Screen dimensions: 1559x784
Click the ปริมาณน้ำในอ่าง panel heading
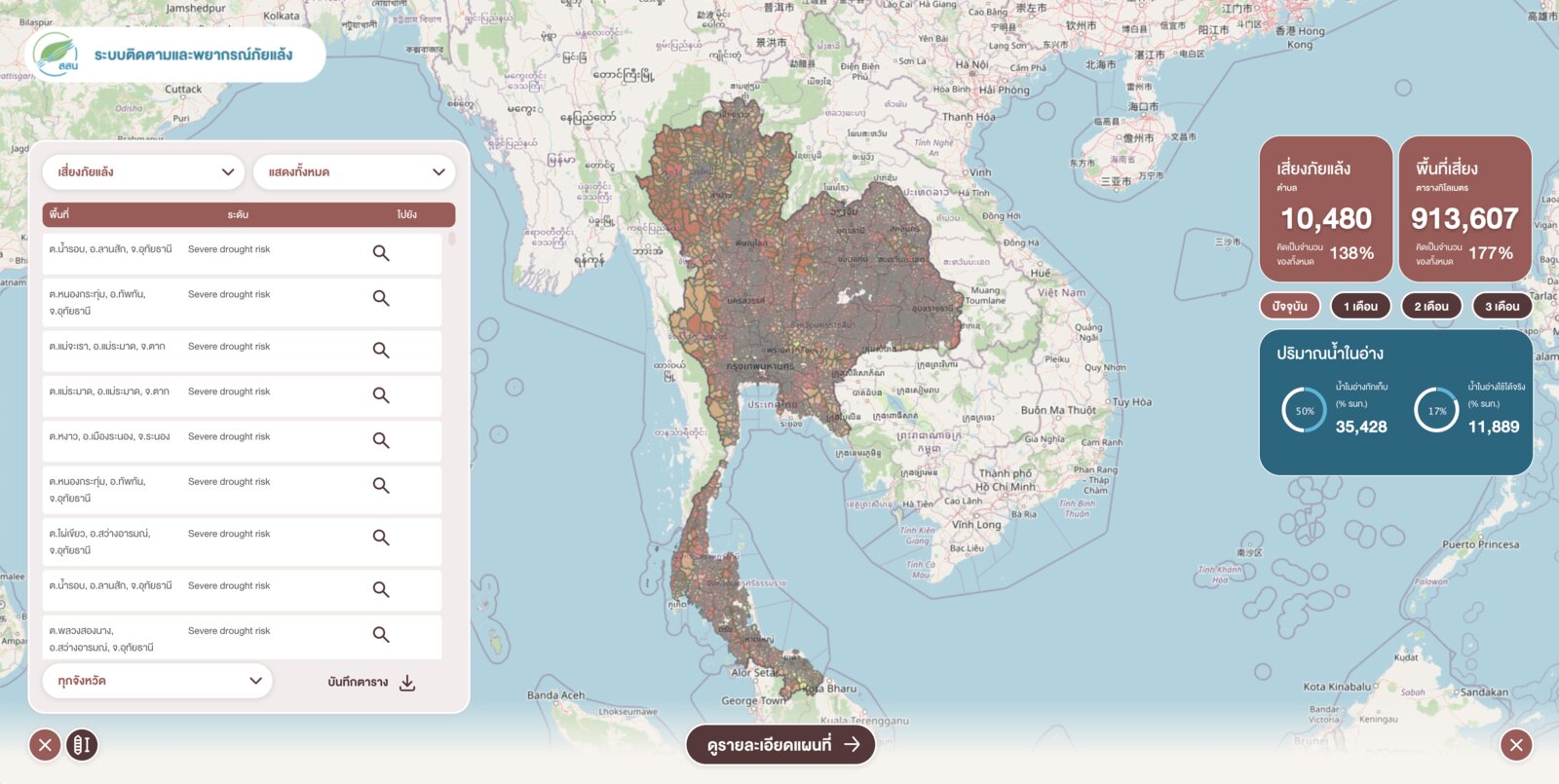1330,354
